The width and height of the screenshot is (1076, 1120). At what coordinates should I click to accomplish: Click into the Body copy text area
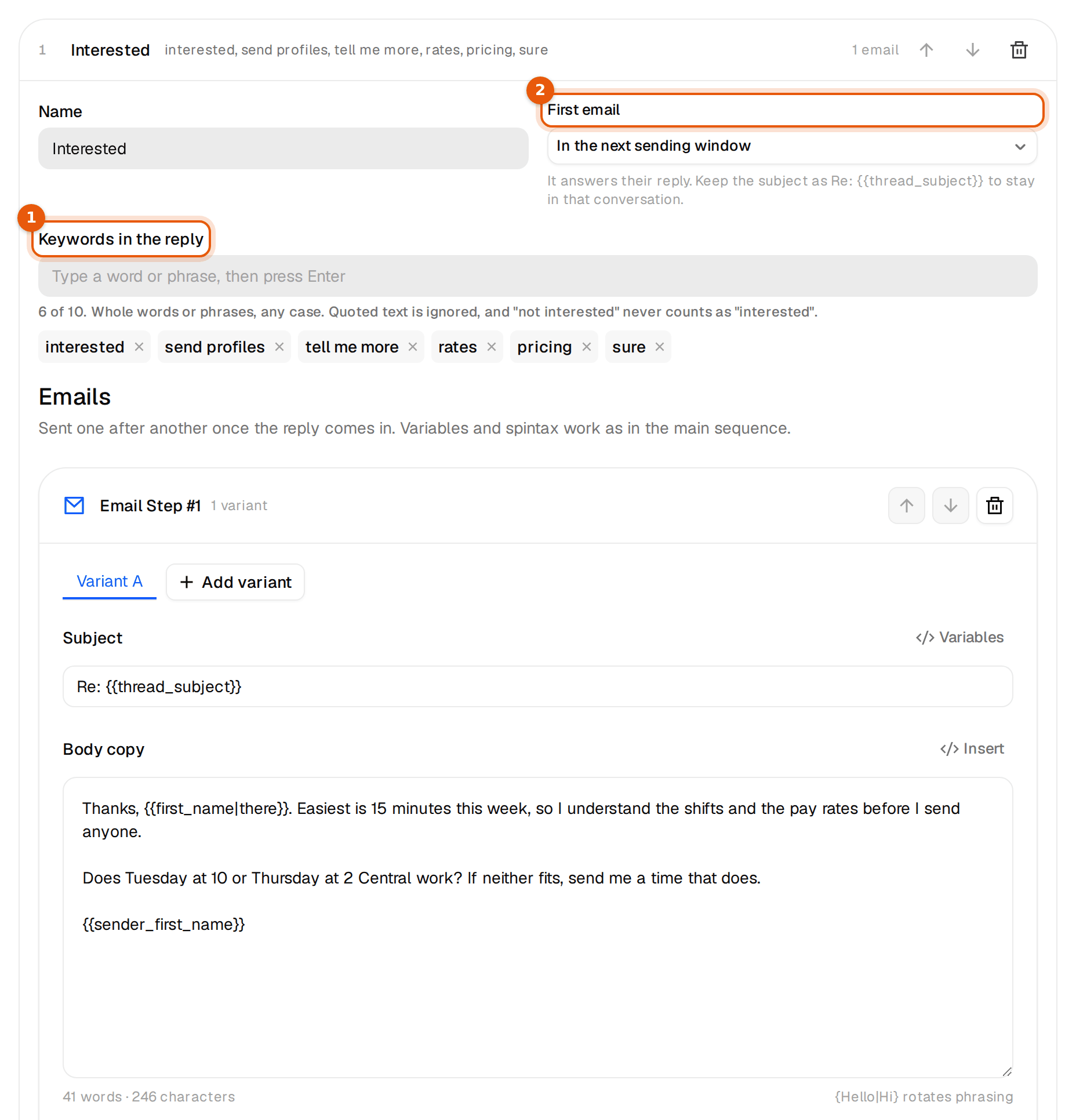pos(538,928)
